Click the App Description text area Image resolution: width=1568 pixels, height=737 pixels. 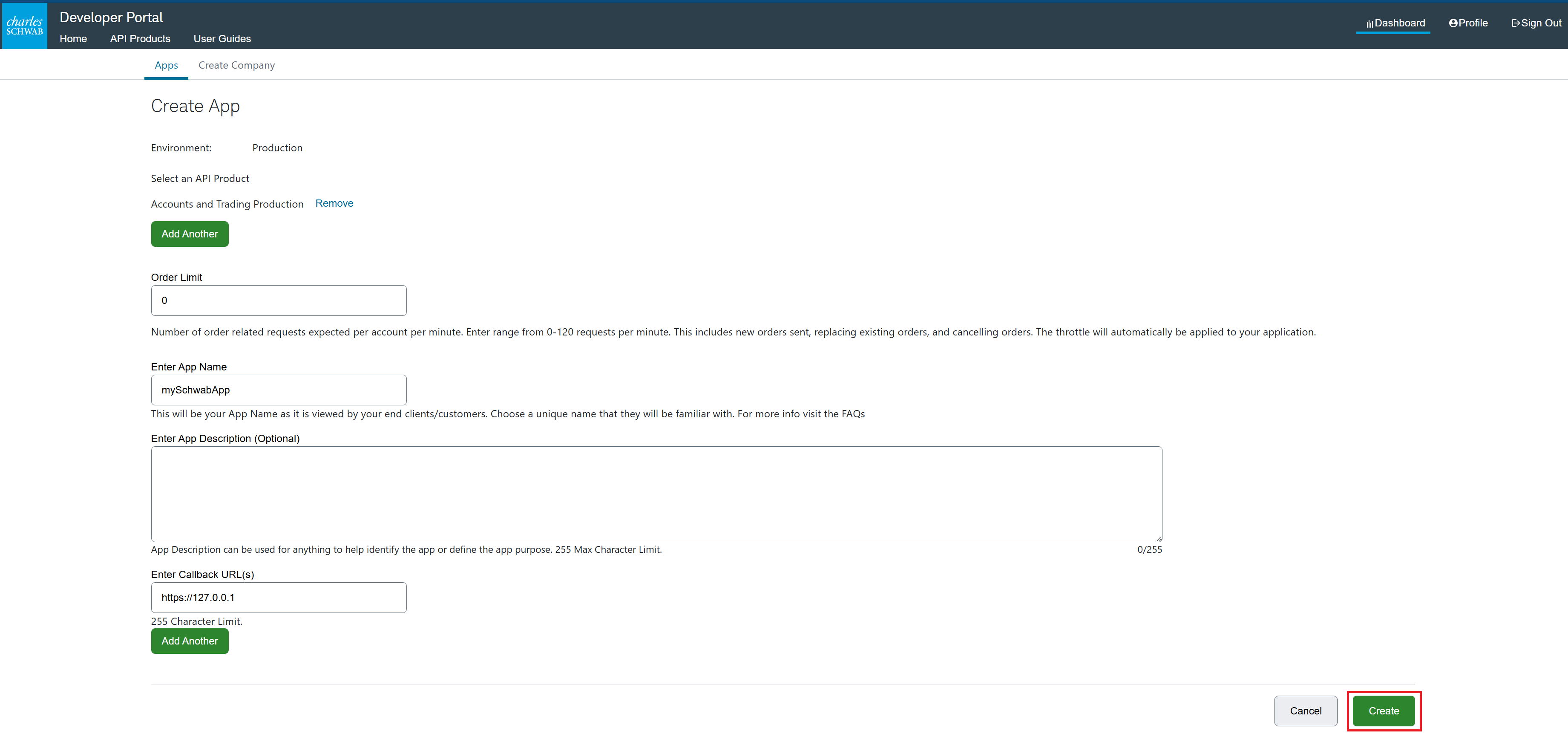coord(657,494)
